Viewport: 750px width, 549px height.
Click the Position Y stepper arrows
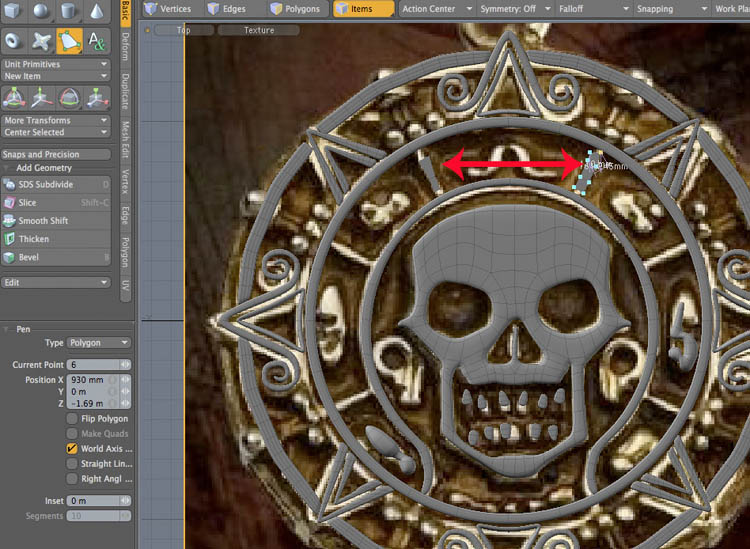point(125,392)
